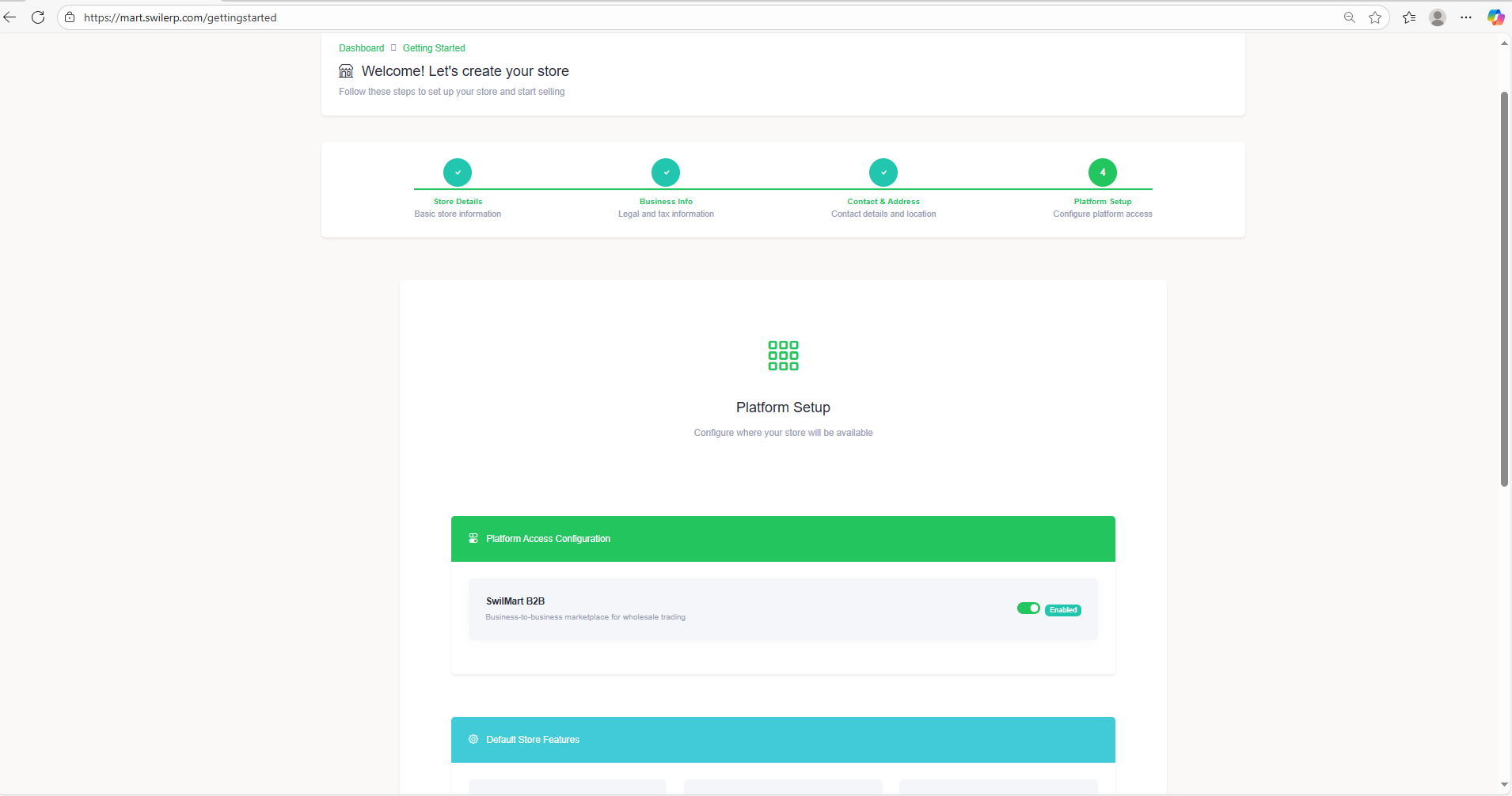Reload the page with the refresh icon
1512x796 pixels.
click(x=37, y=17)
